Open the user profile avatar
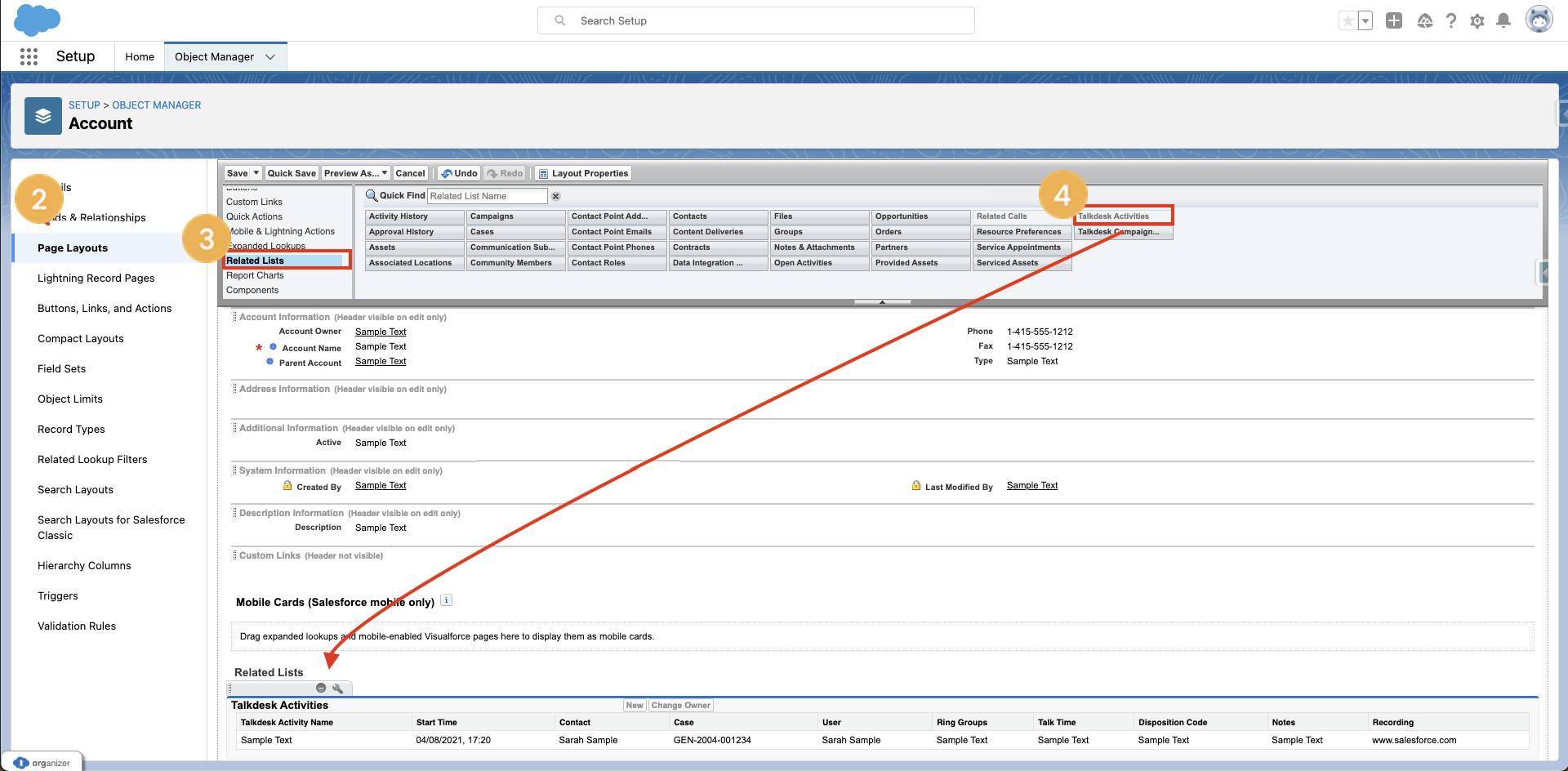This screenshot has height=771, width=1568. coord(1539,20)
